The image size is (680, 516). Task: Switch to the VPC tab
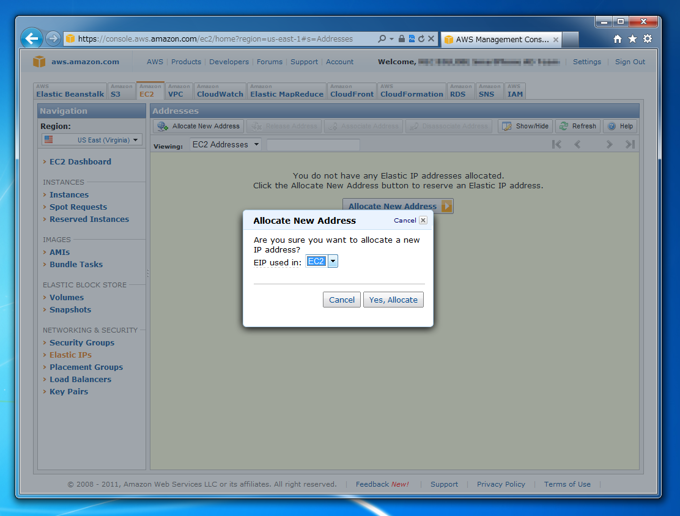click(x=179, y=91)
